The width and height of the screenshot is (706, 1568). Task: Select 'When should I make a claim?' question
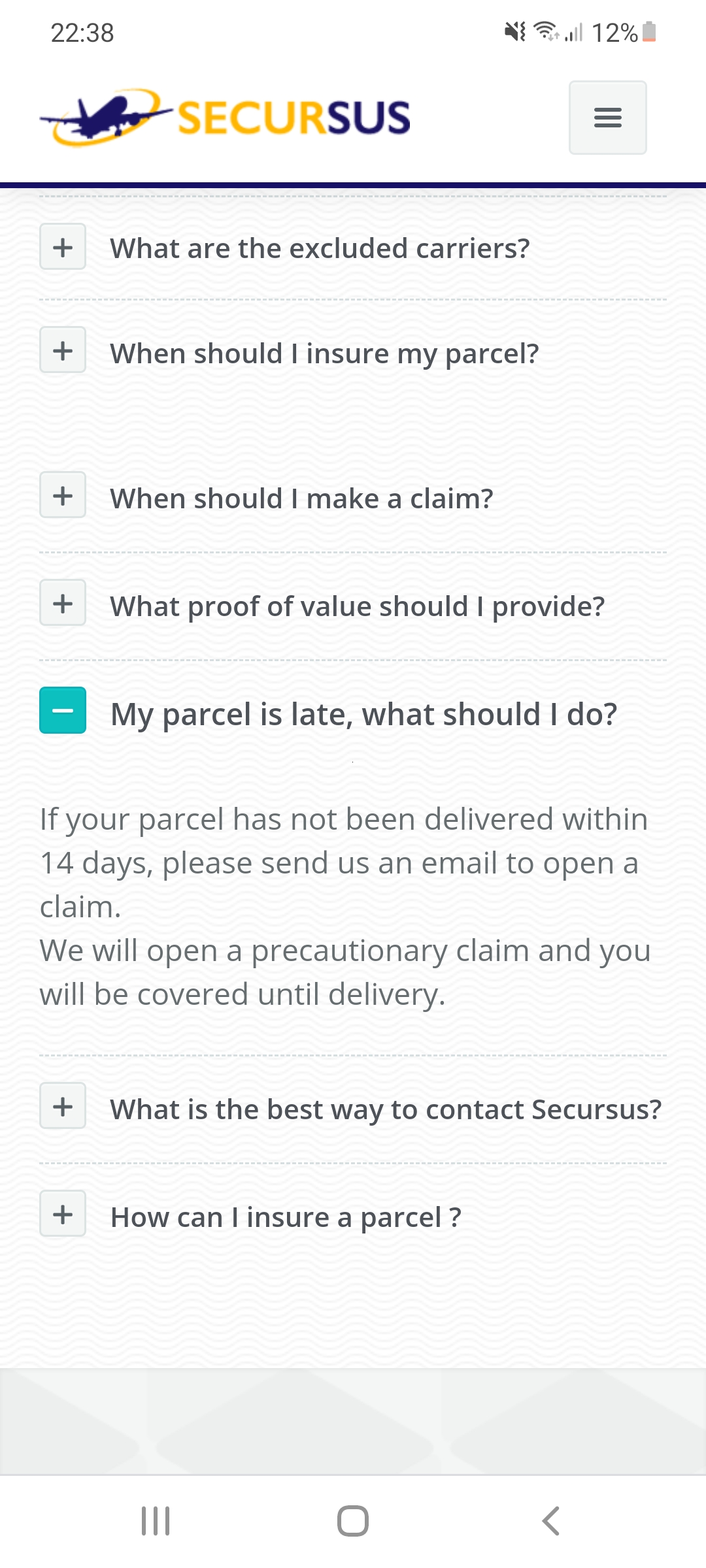coord(301,498)
